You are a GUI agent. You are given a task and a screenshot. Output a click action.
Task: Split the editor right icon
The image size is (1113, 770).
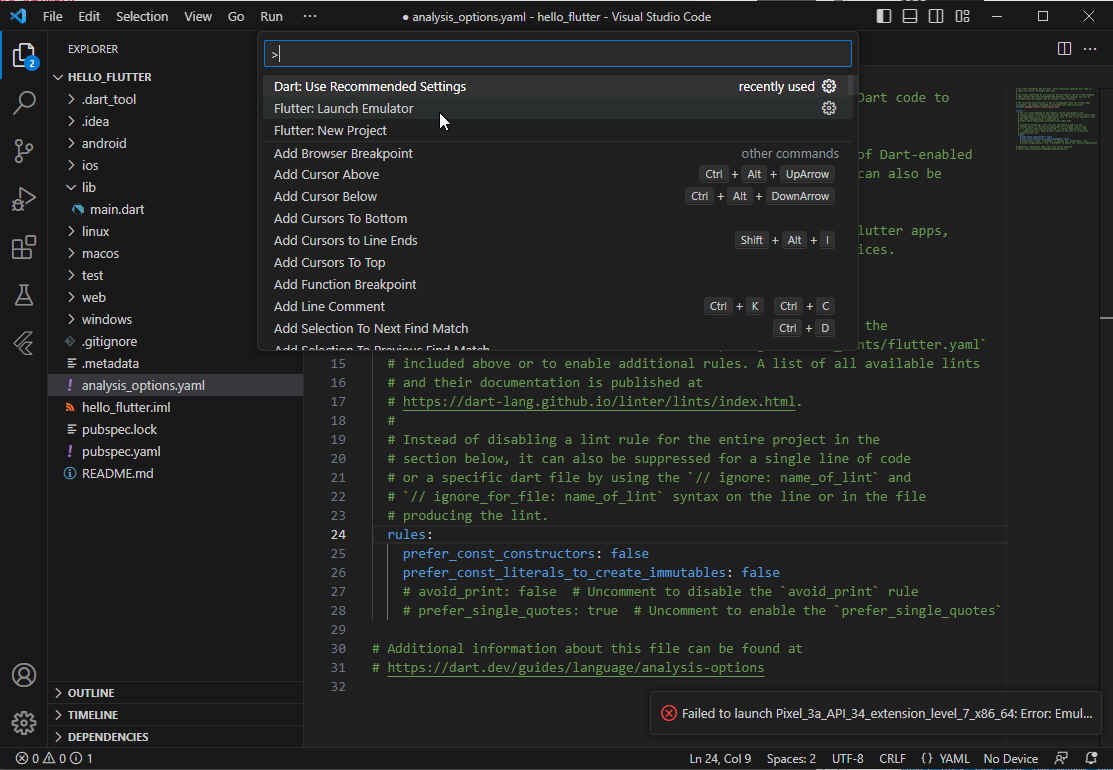[1064, 48]
